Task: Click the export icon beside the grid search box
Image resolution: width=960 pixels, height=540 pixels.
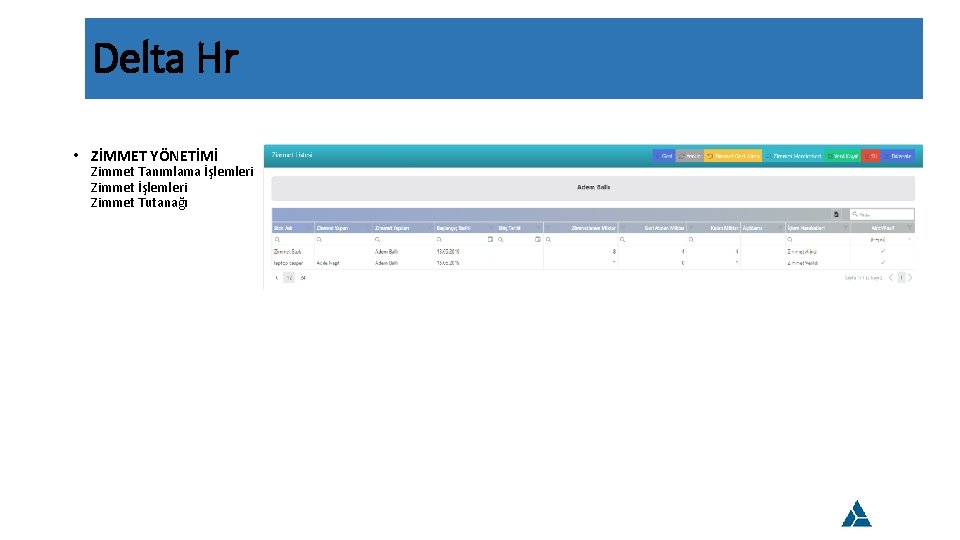Action: coord(836,214)
